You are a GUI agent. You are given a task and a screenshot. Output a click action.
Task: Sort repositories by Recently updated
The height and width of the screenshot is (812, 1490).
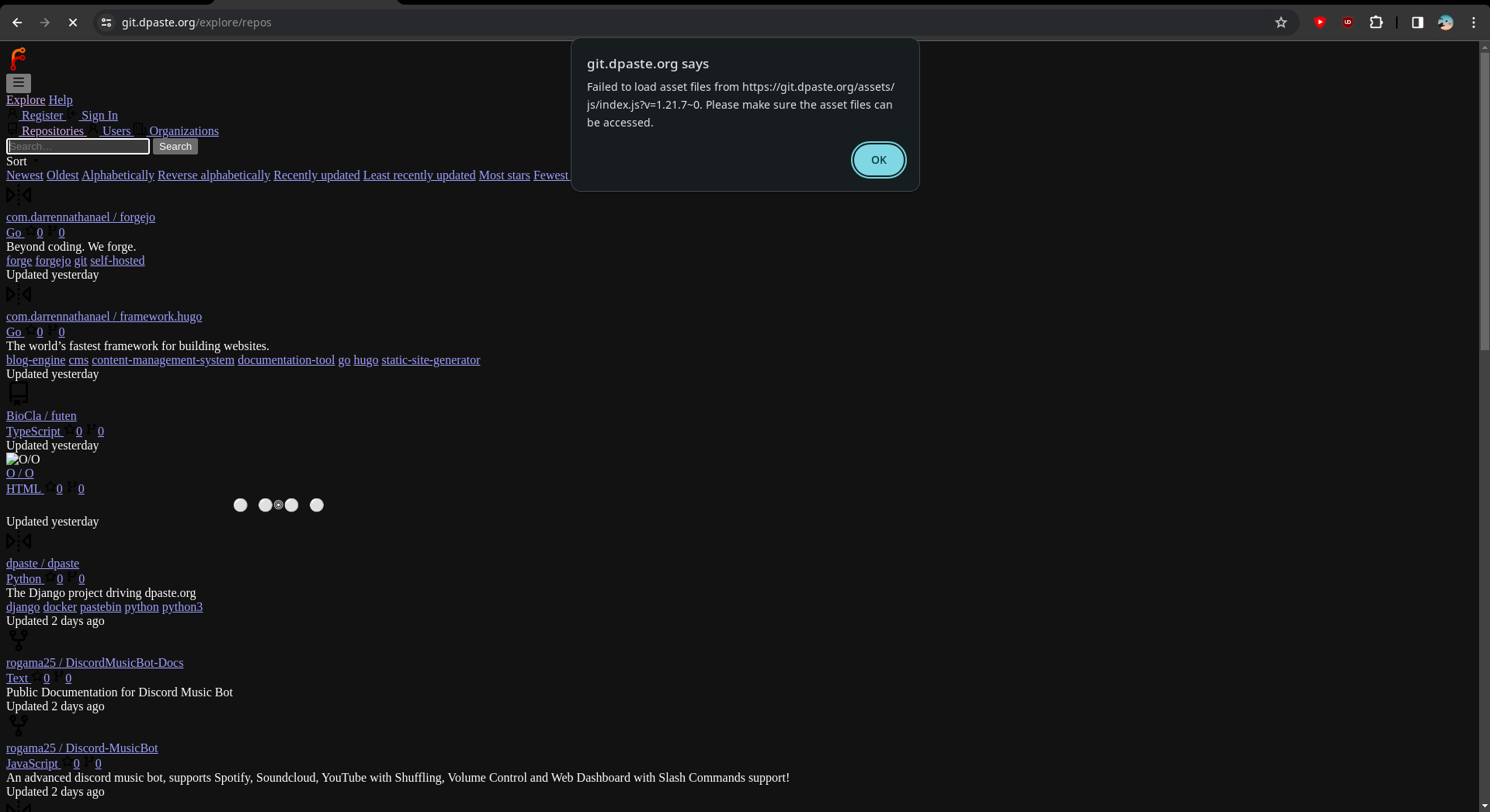[316, 175]
